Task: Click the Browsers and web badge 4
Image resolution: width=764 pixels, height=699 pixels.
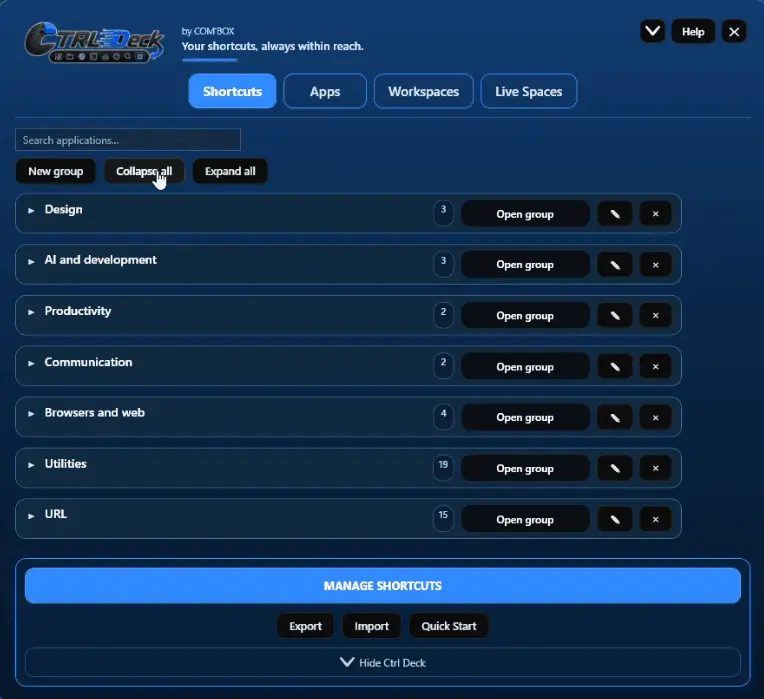Action: coord(443,416)
